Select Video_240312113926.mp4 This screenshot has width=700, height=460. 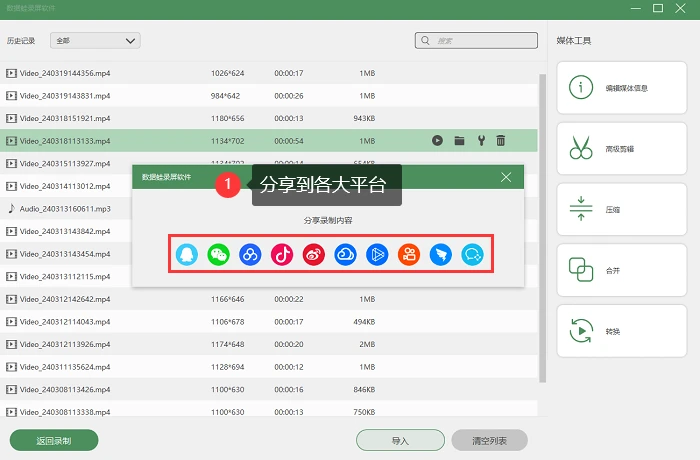[x=269, y=344]
